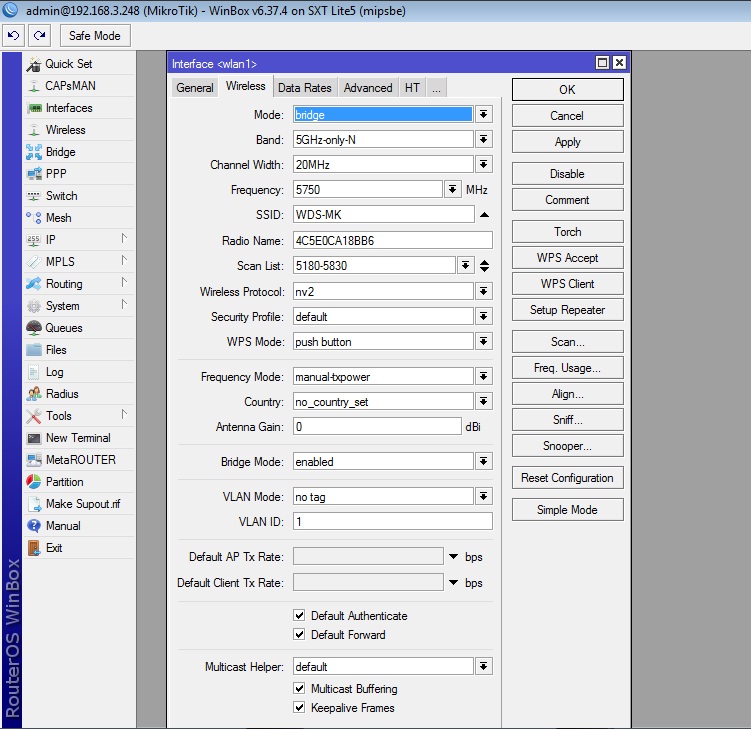This screenshot has width=751, height=729.
Task: Switch to the Data Rates tab
Action: pos(305,88)
